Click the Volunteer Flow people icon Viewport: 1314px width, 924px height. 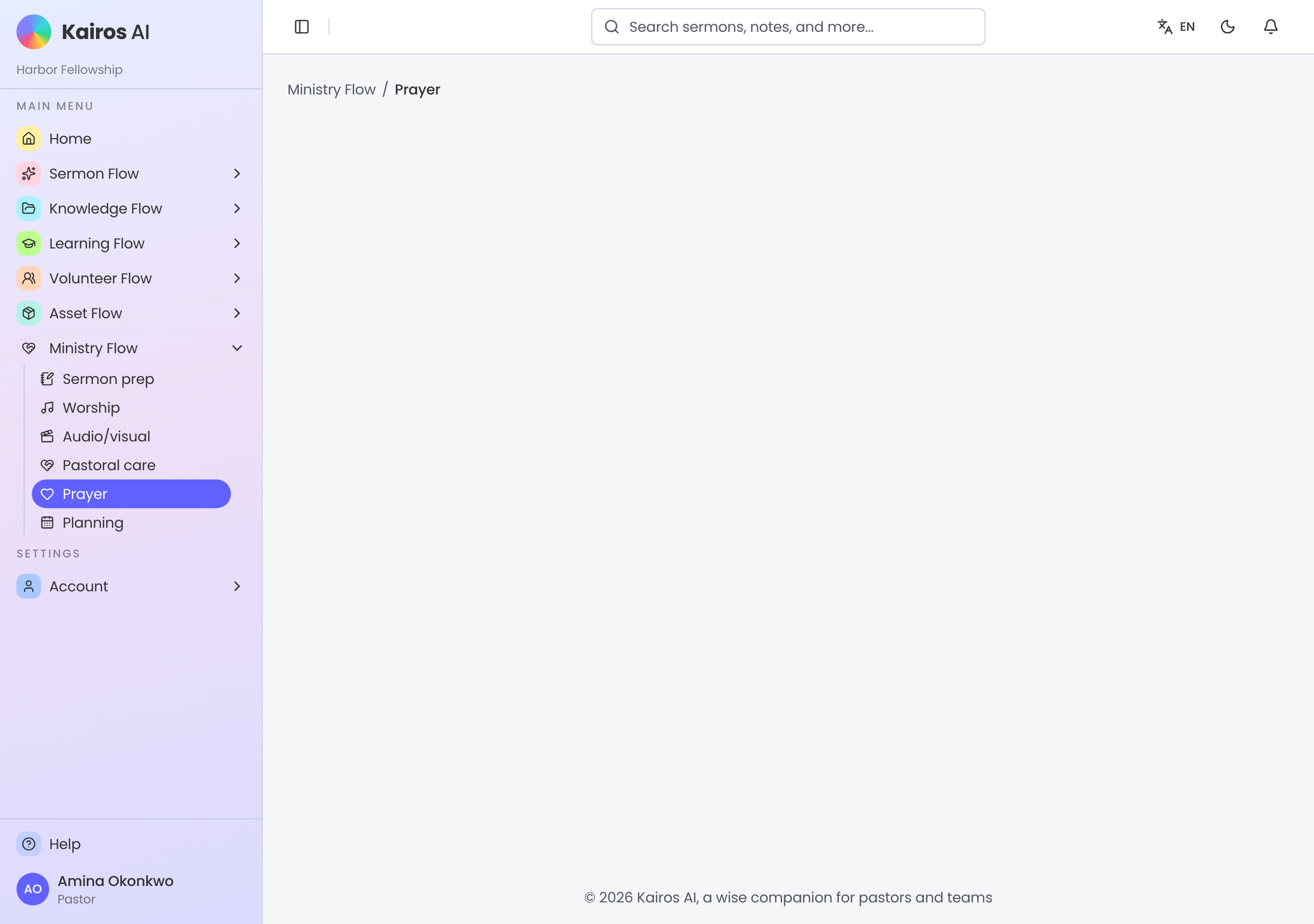[29, 278]
